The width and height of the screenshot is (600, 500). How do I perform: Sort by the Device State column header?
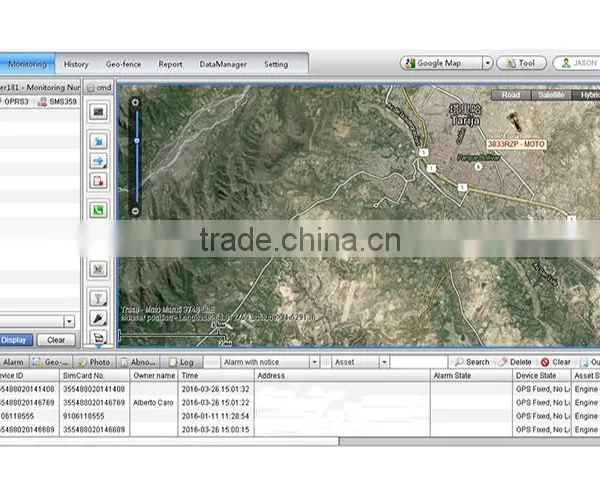pyautogui.click(x=541, y=376)
